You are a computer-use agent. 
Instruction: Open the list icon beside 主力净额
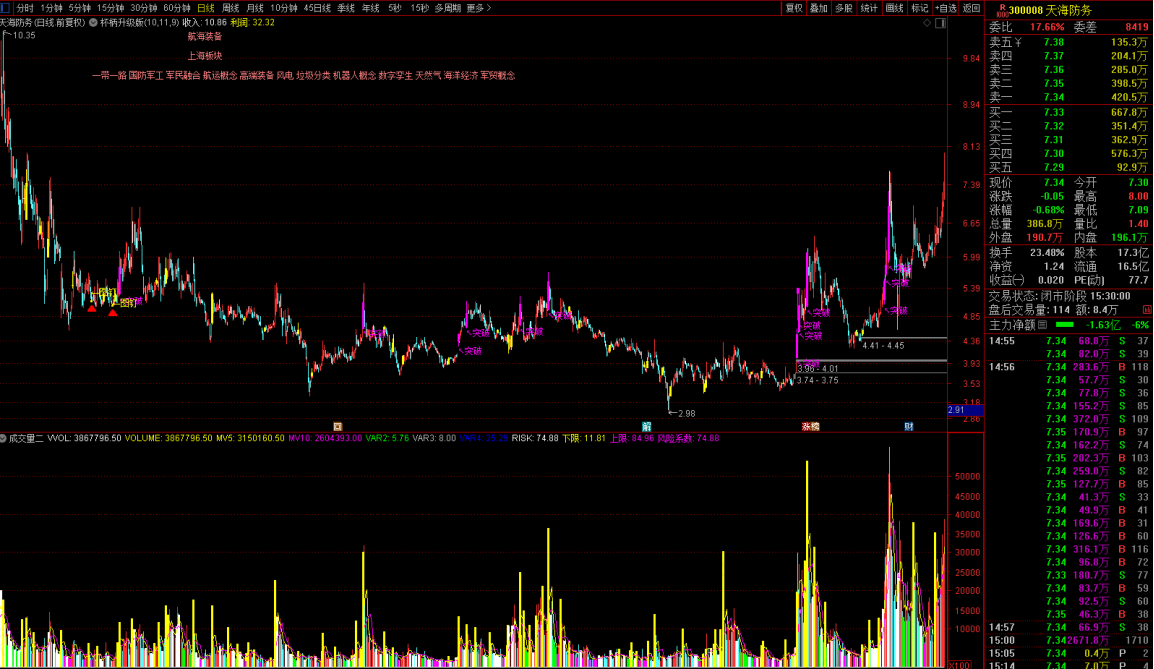pyautogui.click(x=1042, y=325)
